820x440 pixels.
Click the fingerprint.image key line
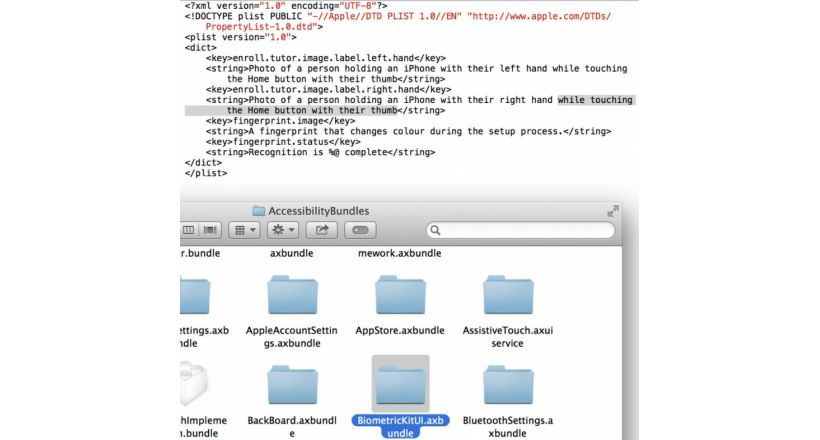click(x=280, y=121)
